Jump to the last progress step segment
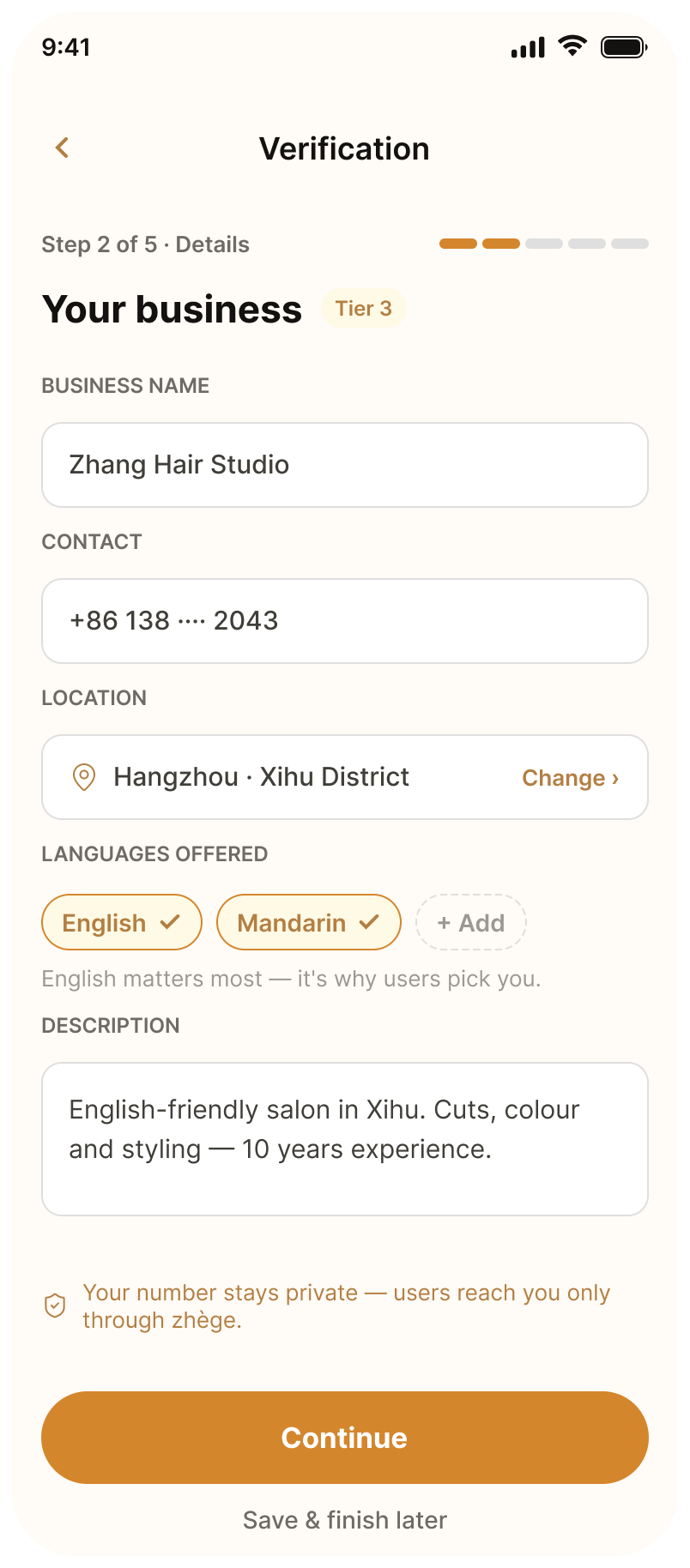This screenshot has height=1568, width=690. tap(630, 244)
